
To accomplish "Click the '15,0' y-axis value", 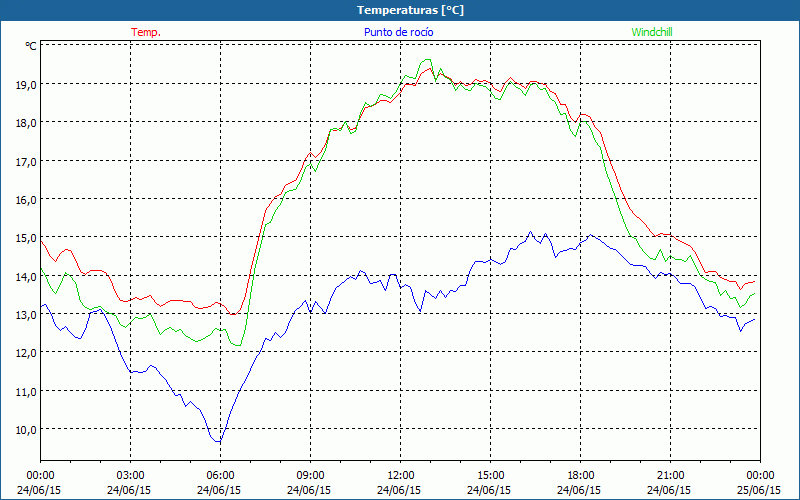I will (26, 238).
